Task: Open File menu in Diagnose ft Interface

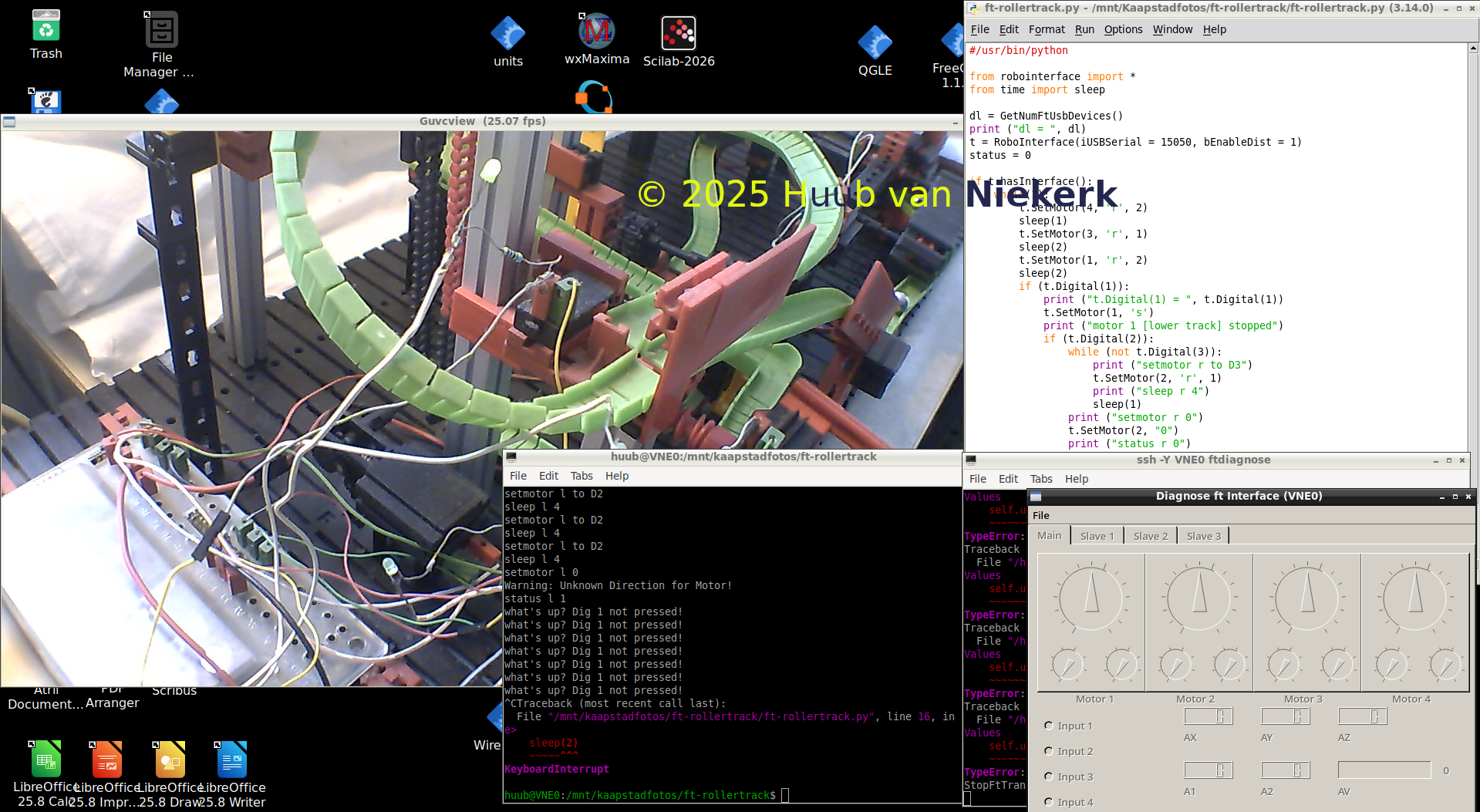Action: coord(1041,515)
